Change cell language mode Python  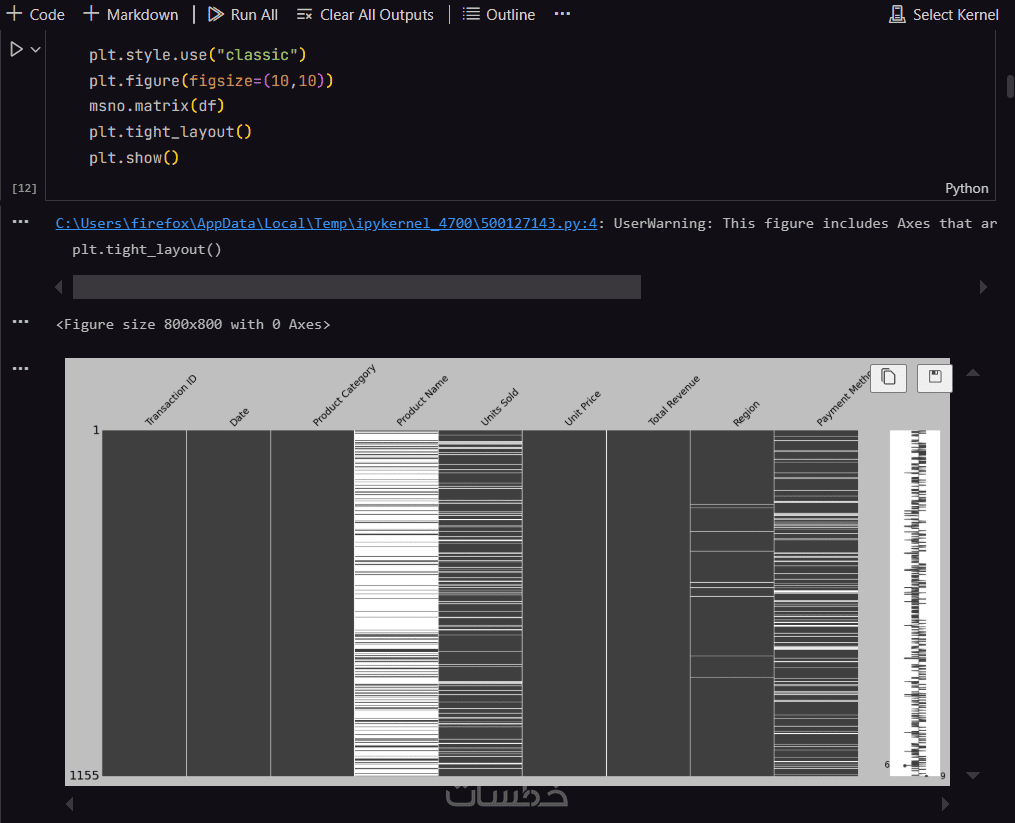(x=966, y=188)
